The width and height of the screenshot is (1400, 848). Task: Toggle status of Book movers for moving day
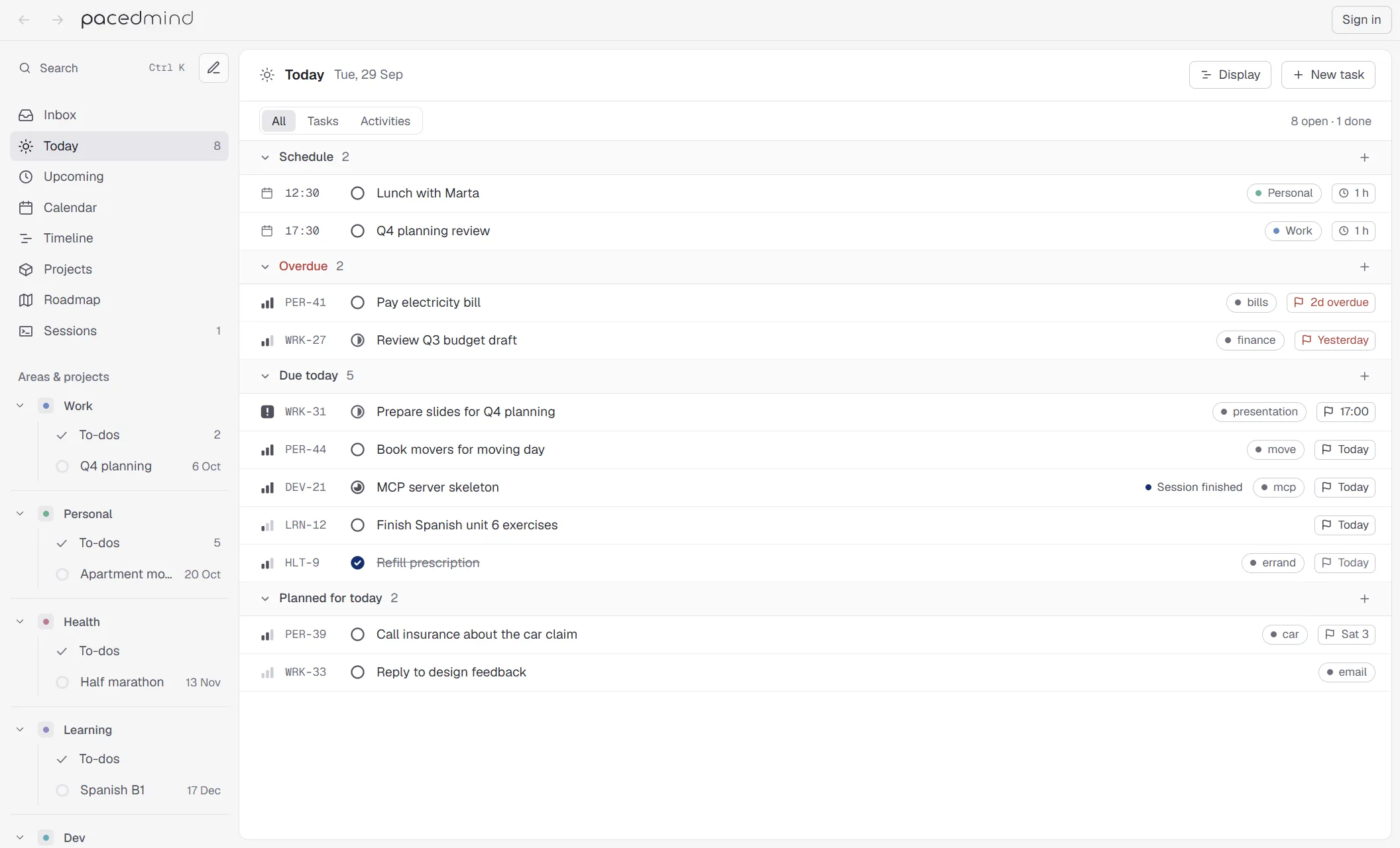point(357,450)
